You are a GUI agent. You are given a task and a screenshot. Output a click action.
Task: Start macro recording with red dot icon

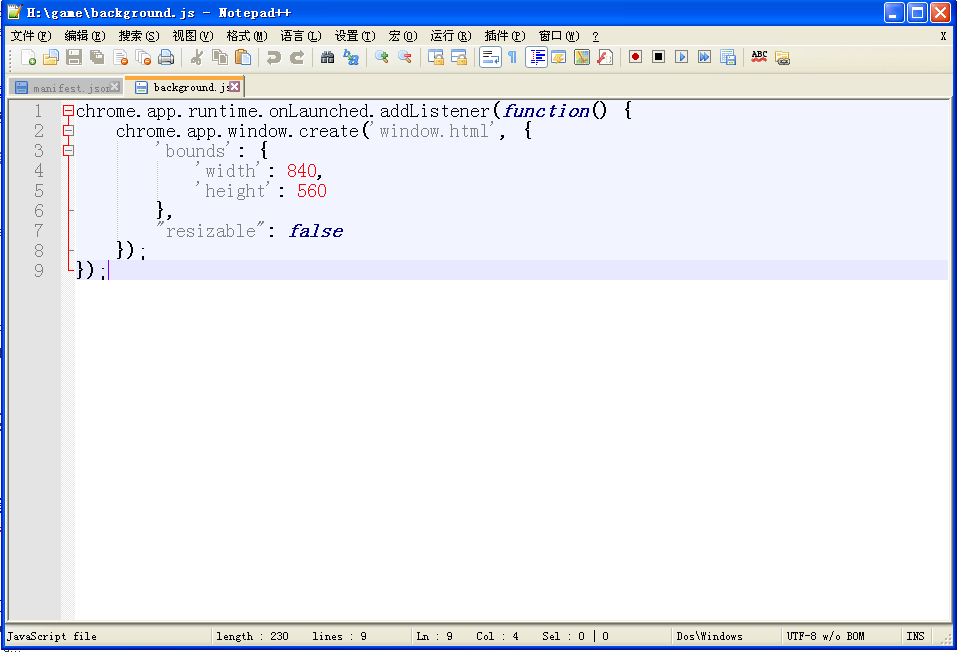pos(635,57)
